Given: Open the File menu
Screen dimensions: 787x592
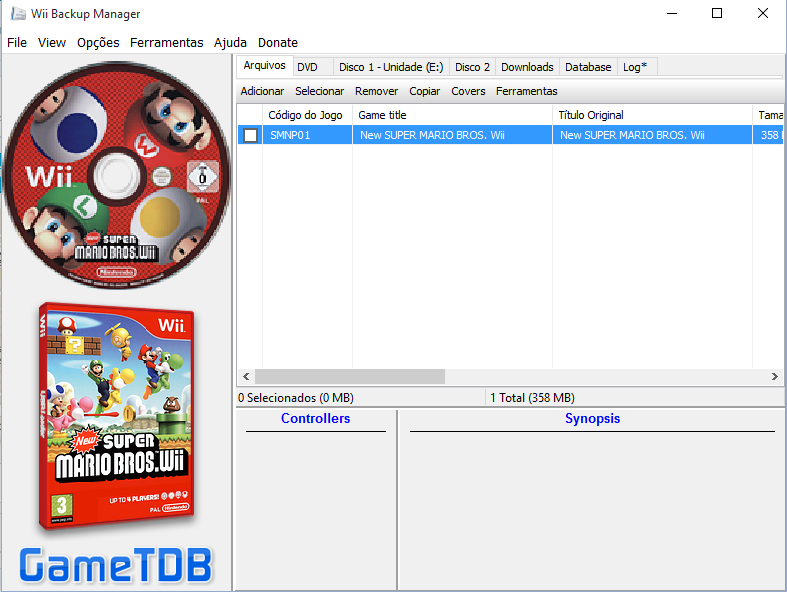Looking at the screenshot, I should (x=17, y=43).
